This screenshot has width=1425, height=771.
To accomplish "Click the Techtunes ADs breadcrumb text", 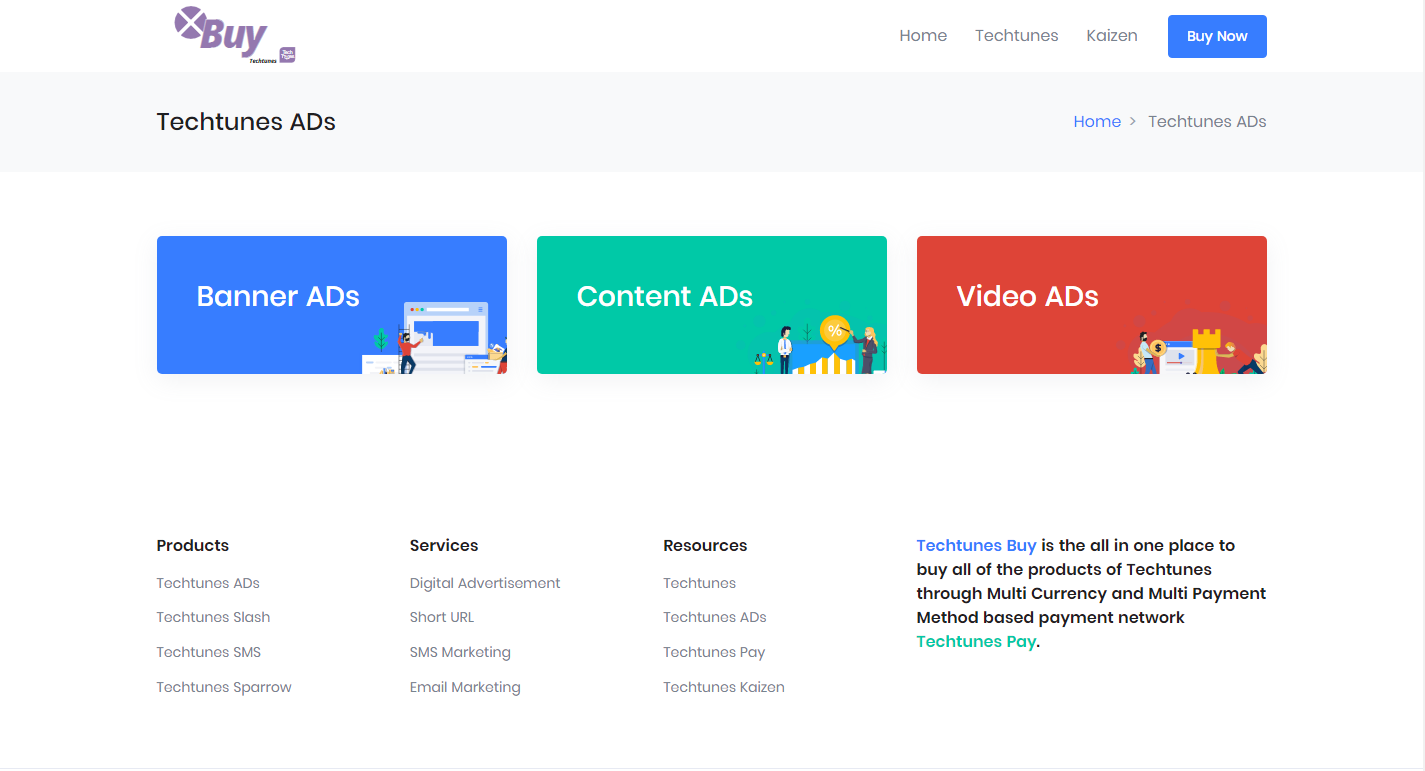I will pos(1207,122).
